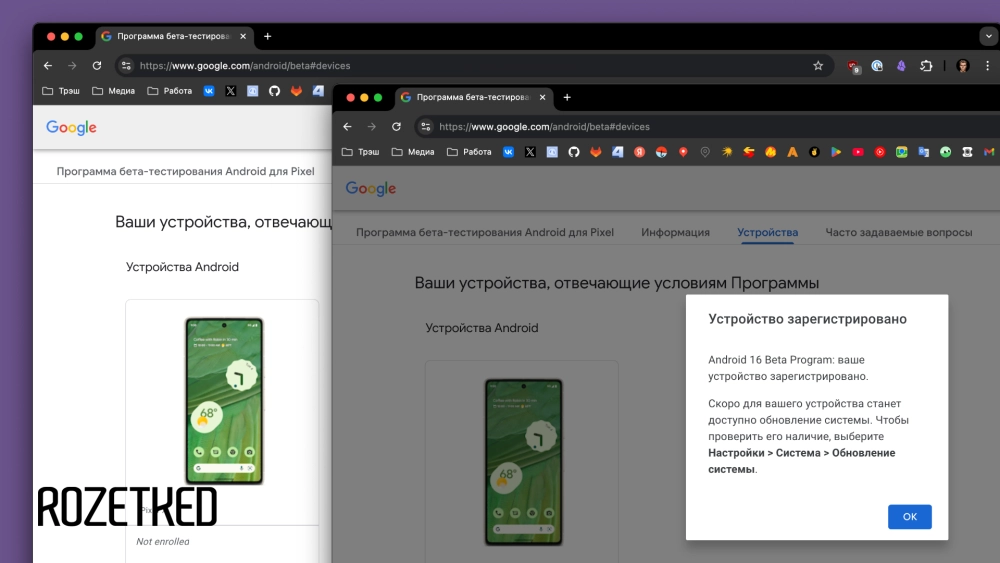This screenshot has width=1000, height=563.
Task: Select the Программа бета-тестирования tab in front window
Action: click(x=473, y=98)
